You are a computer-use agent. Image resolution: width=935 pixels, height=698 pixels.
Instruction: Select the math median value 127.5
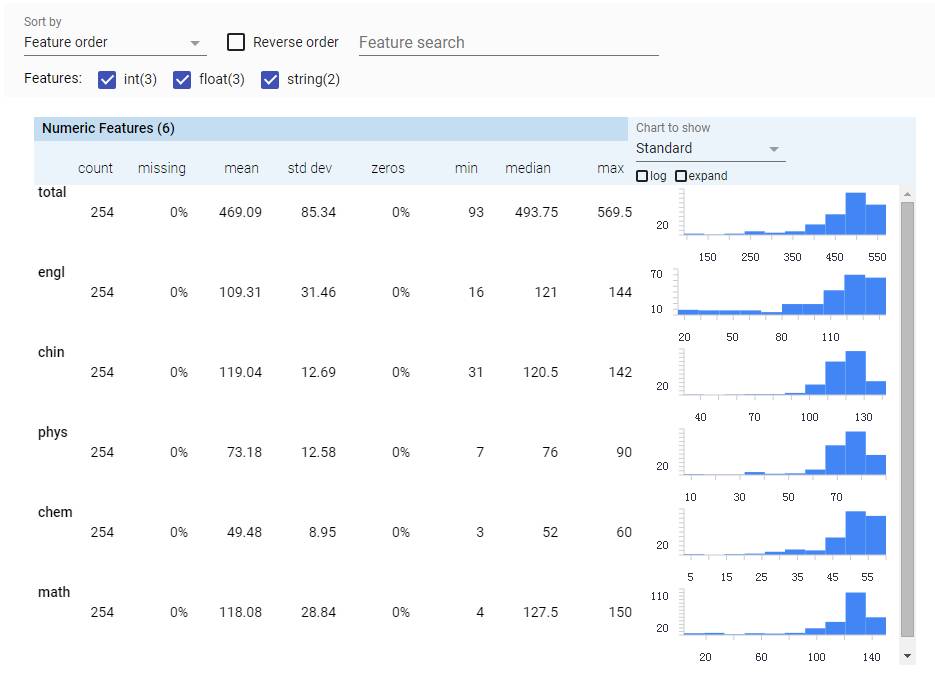coord(541,612)
